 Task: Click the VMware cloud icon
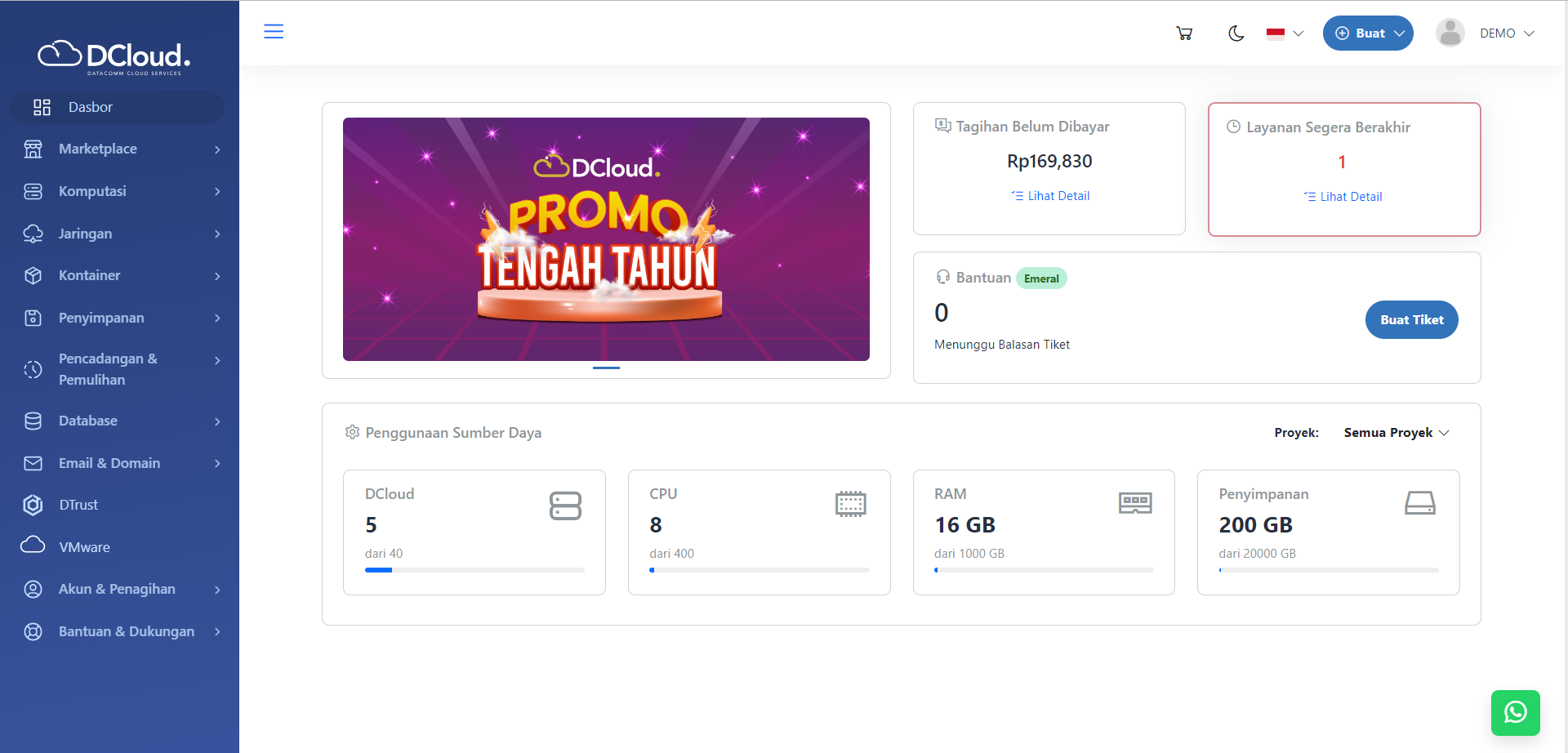click(x=33, y=546)
